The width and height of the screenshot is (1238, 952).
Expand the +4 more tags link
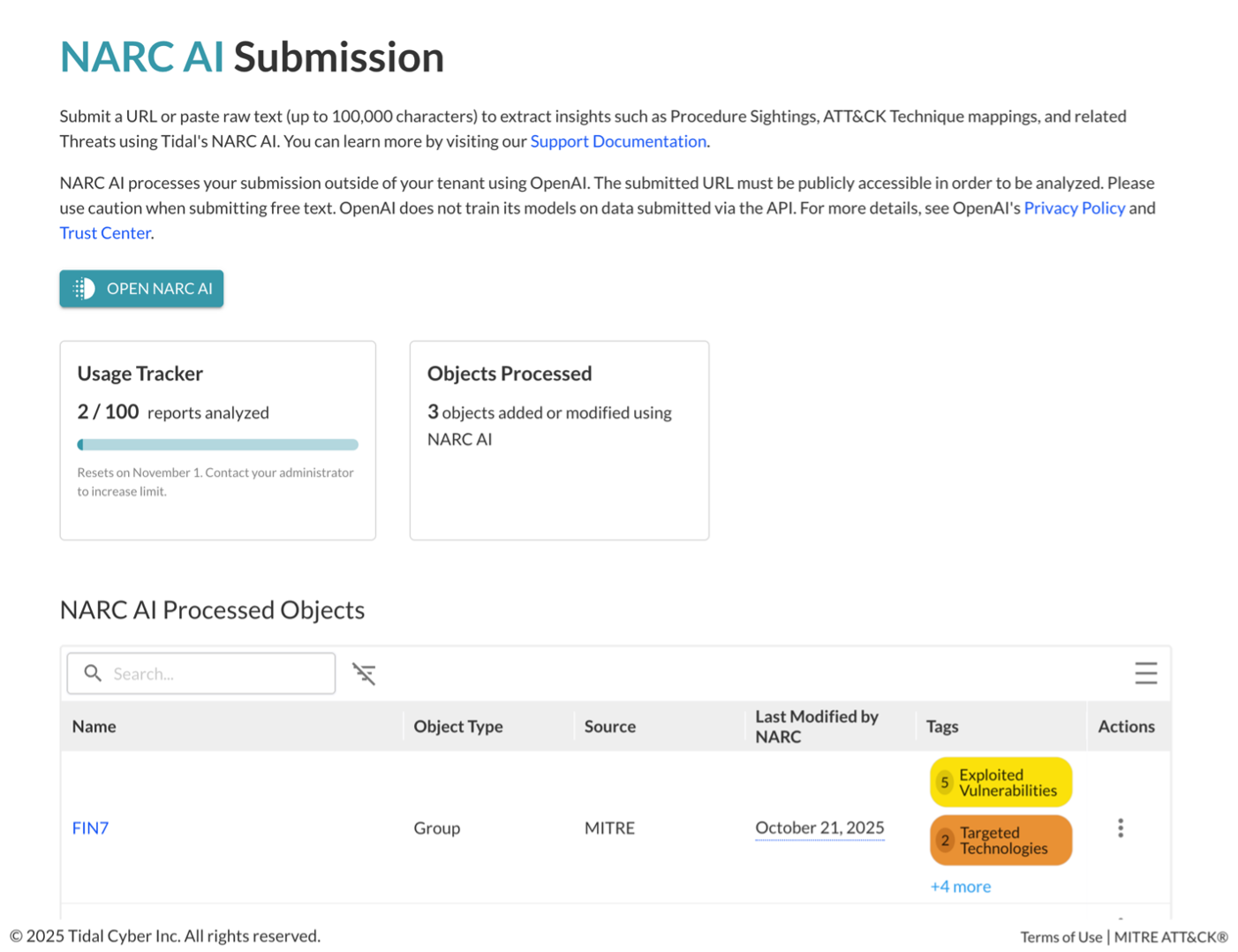pyautogui.click(x=960, y=887)
